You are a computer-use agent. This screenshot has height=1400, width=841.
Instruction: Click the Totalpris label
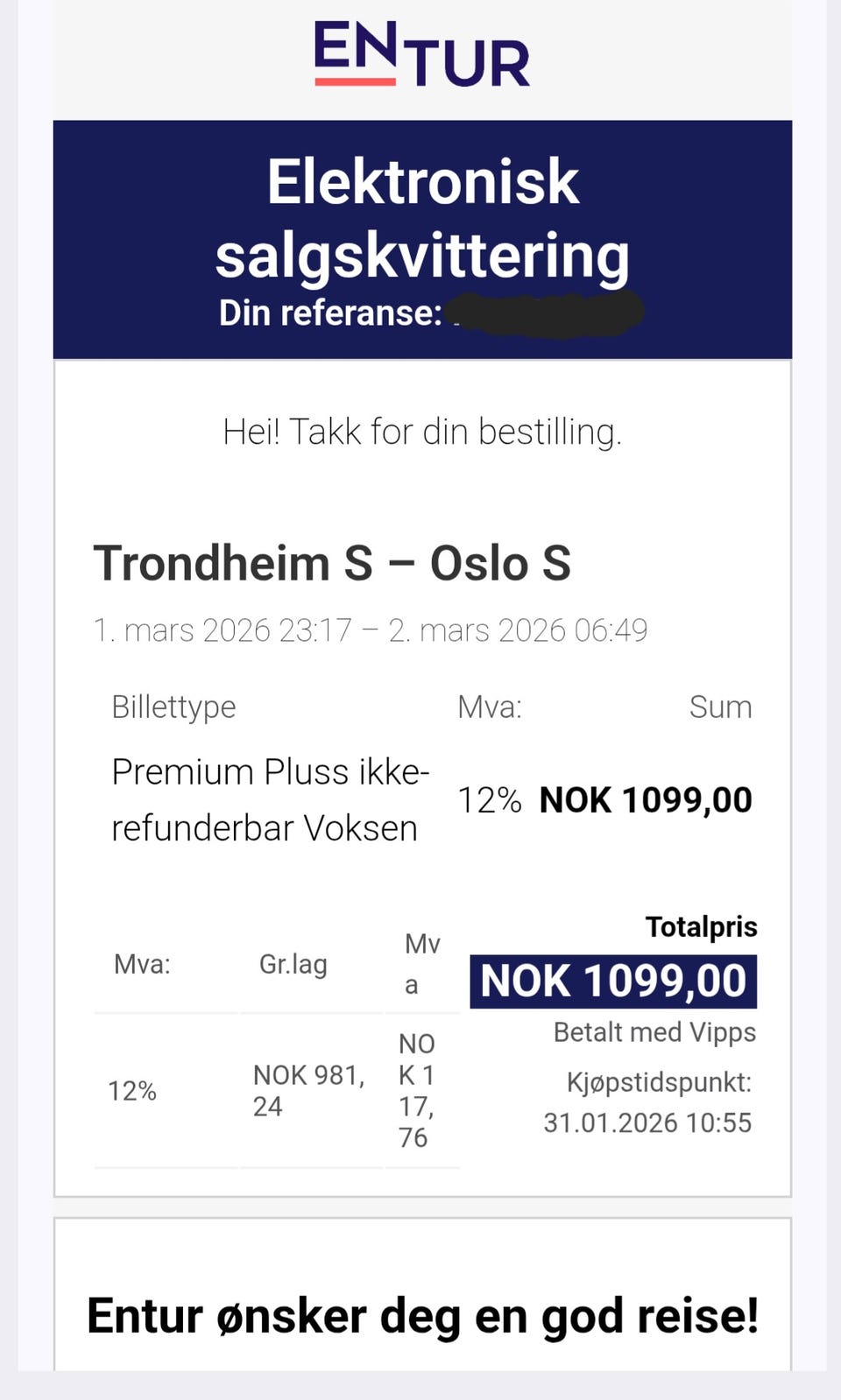coord(702,926)
